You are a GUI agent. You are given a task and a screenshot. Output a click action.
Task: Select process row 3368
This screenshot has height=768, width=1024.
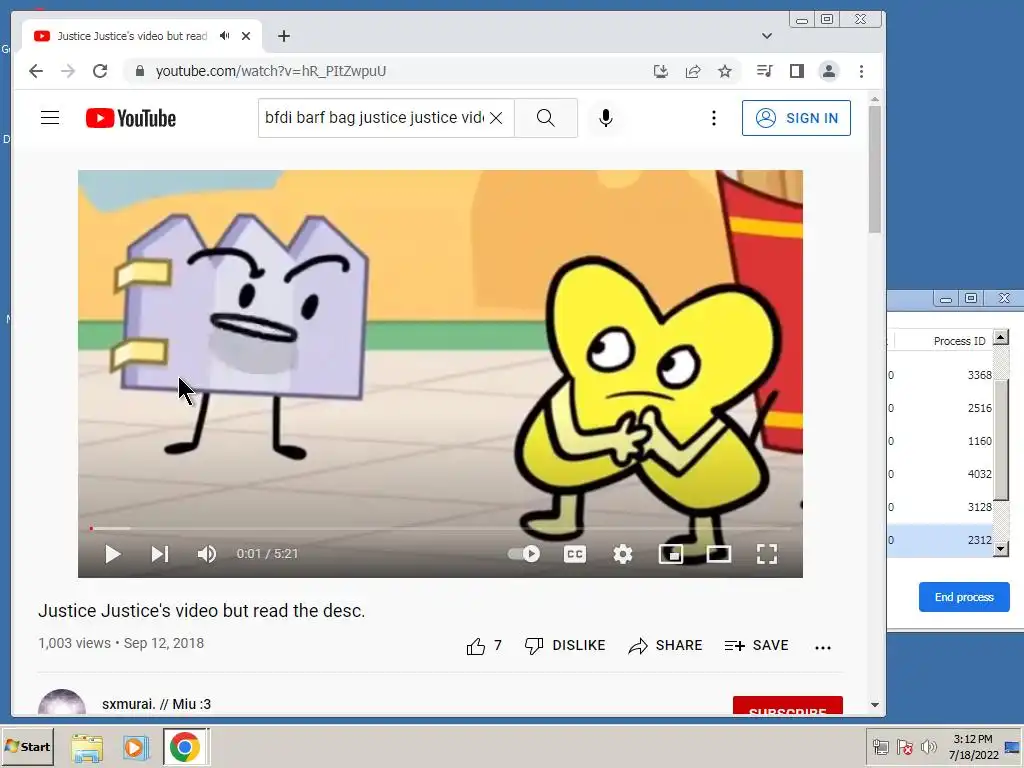click(940, 375)
